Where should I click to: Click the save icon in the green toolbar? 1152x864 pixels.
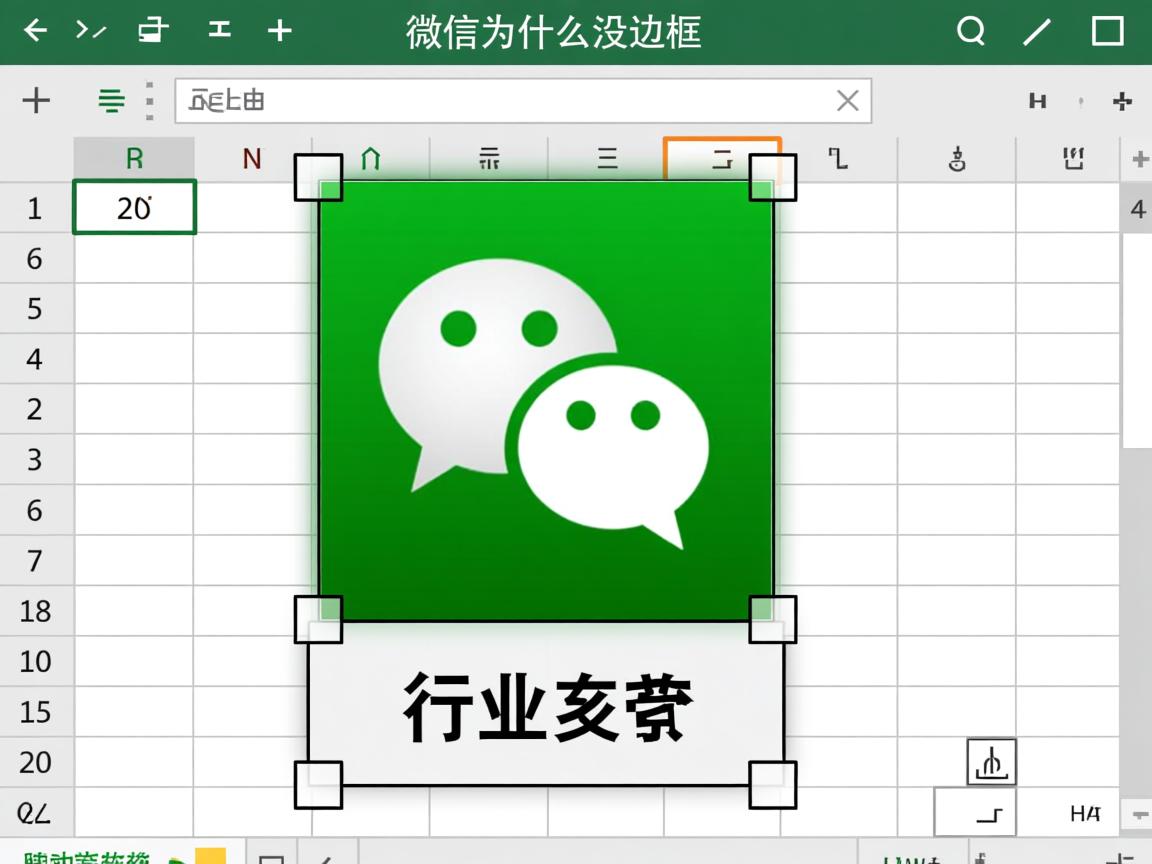pos(218,31)
